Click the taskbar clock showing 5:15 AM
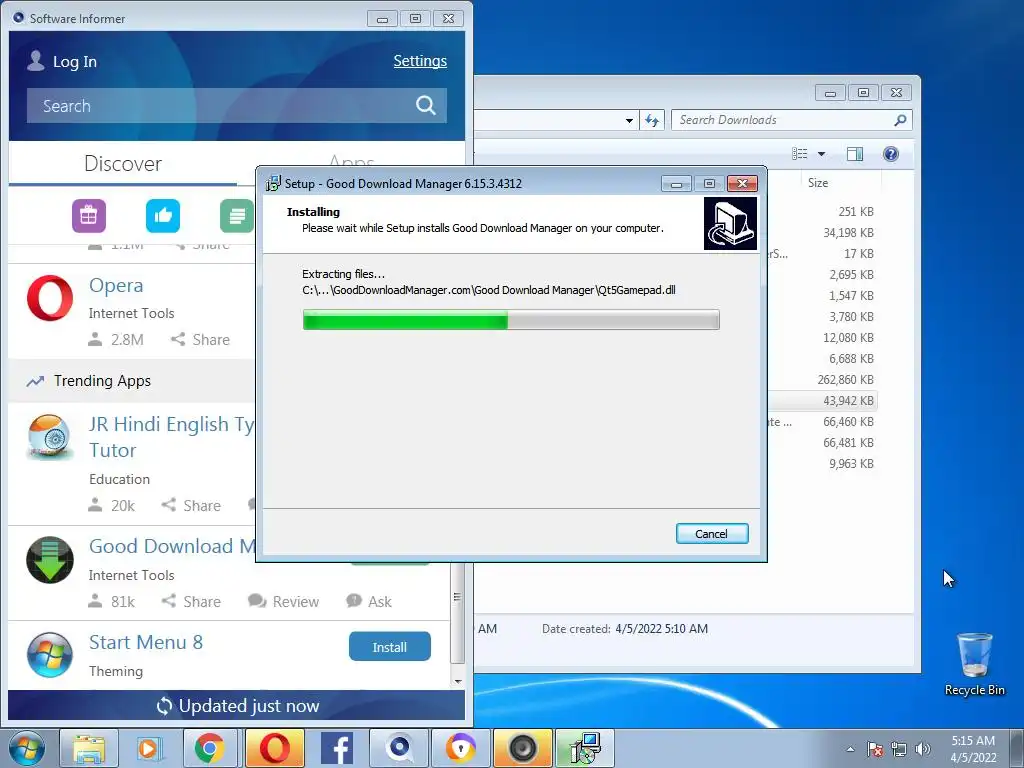The height and width of the screenshot is (768, 1024). (x=973, y=749)
